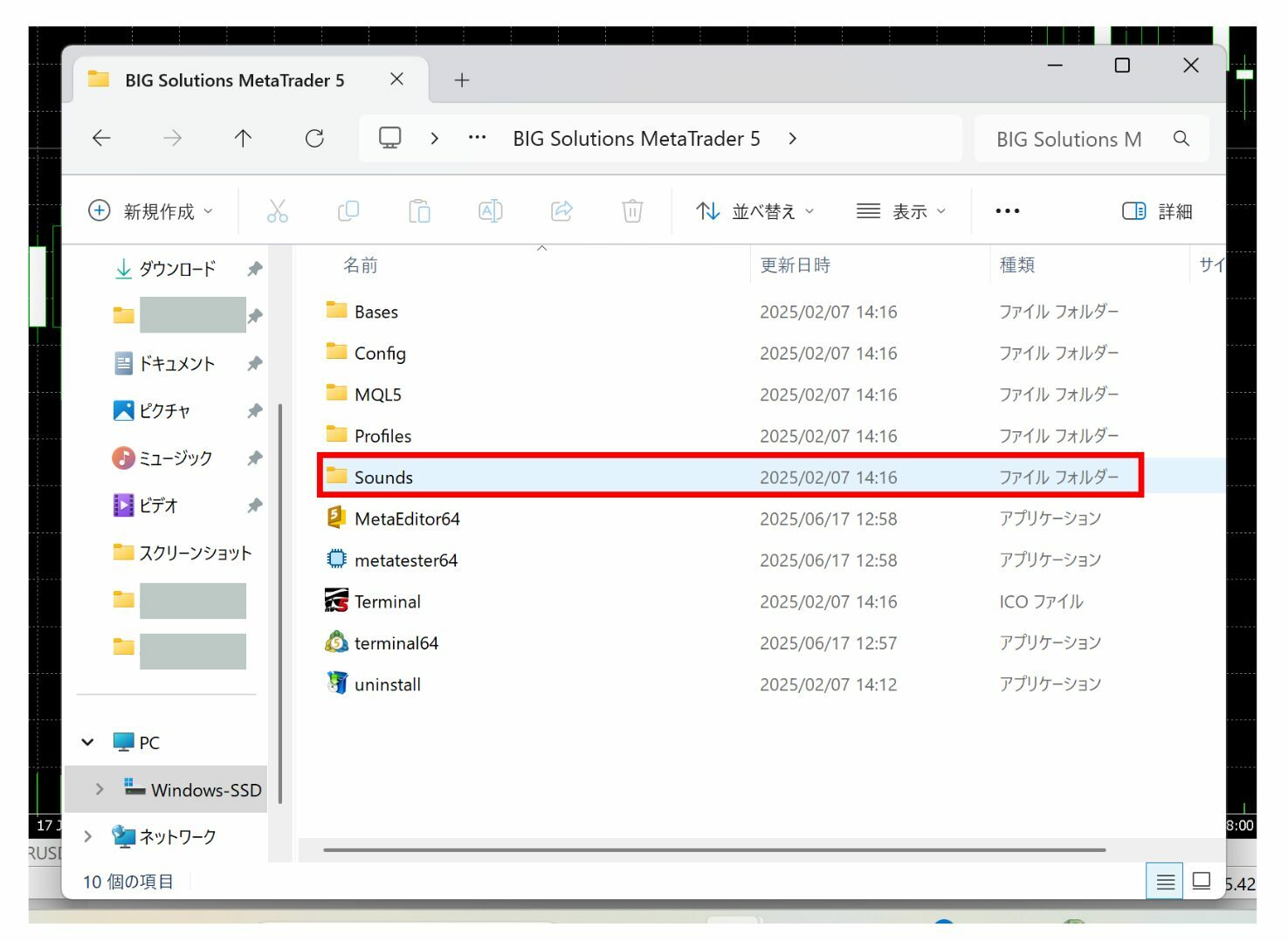Select the terminal64 application icon
Image resolution: width=1288 pixels, height=941 pixels.
(336, 642)
